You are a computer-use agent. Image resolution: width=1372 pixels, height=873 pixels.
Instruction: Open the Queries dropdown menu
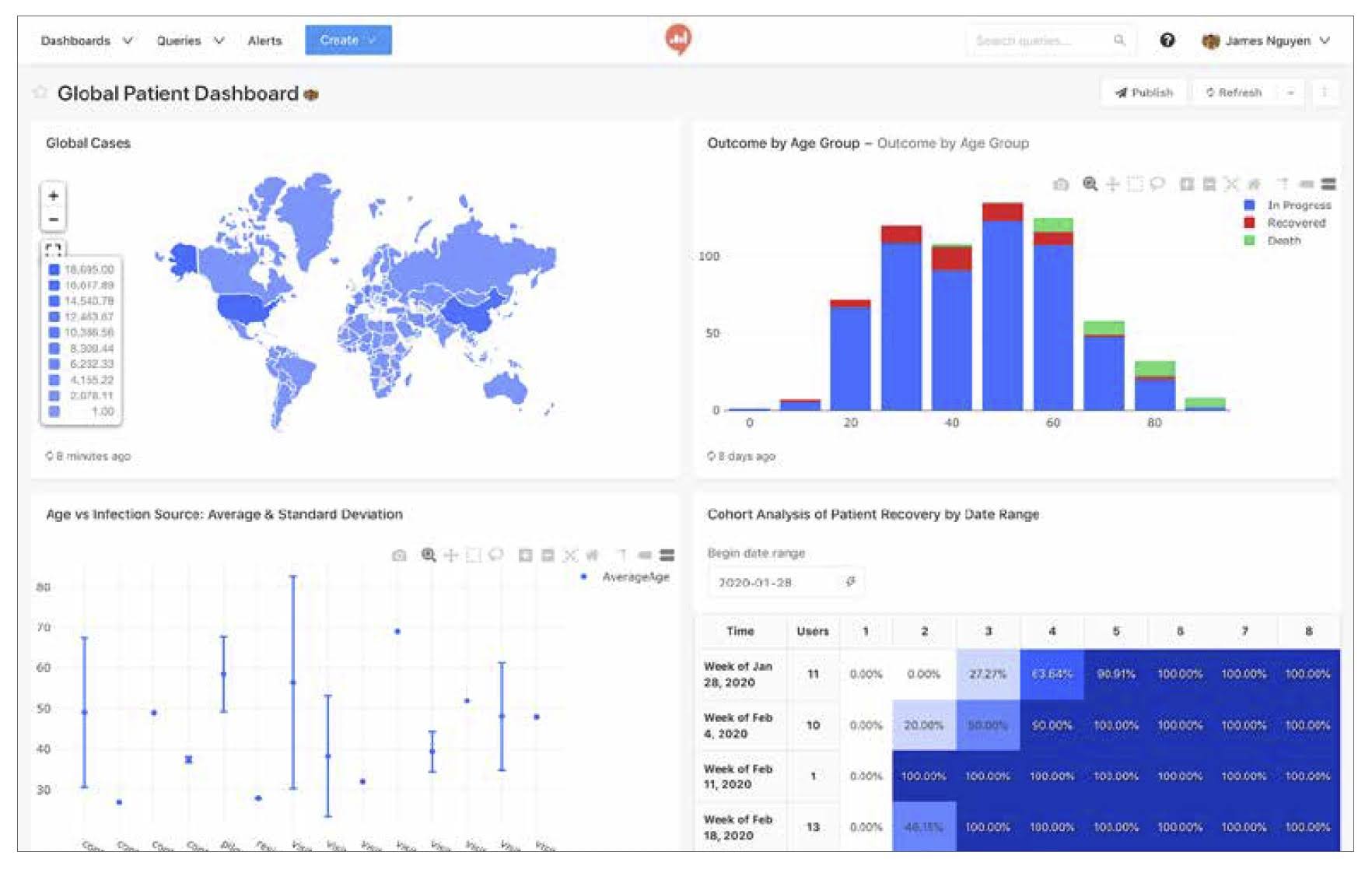pos(190,40)
